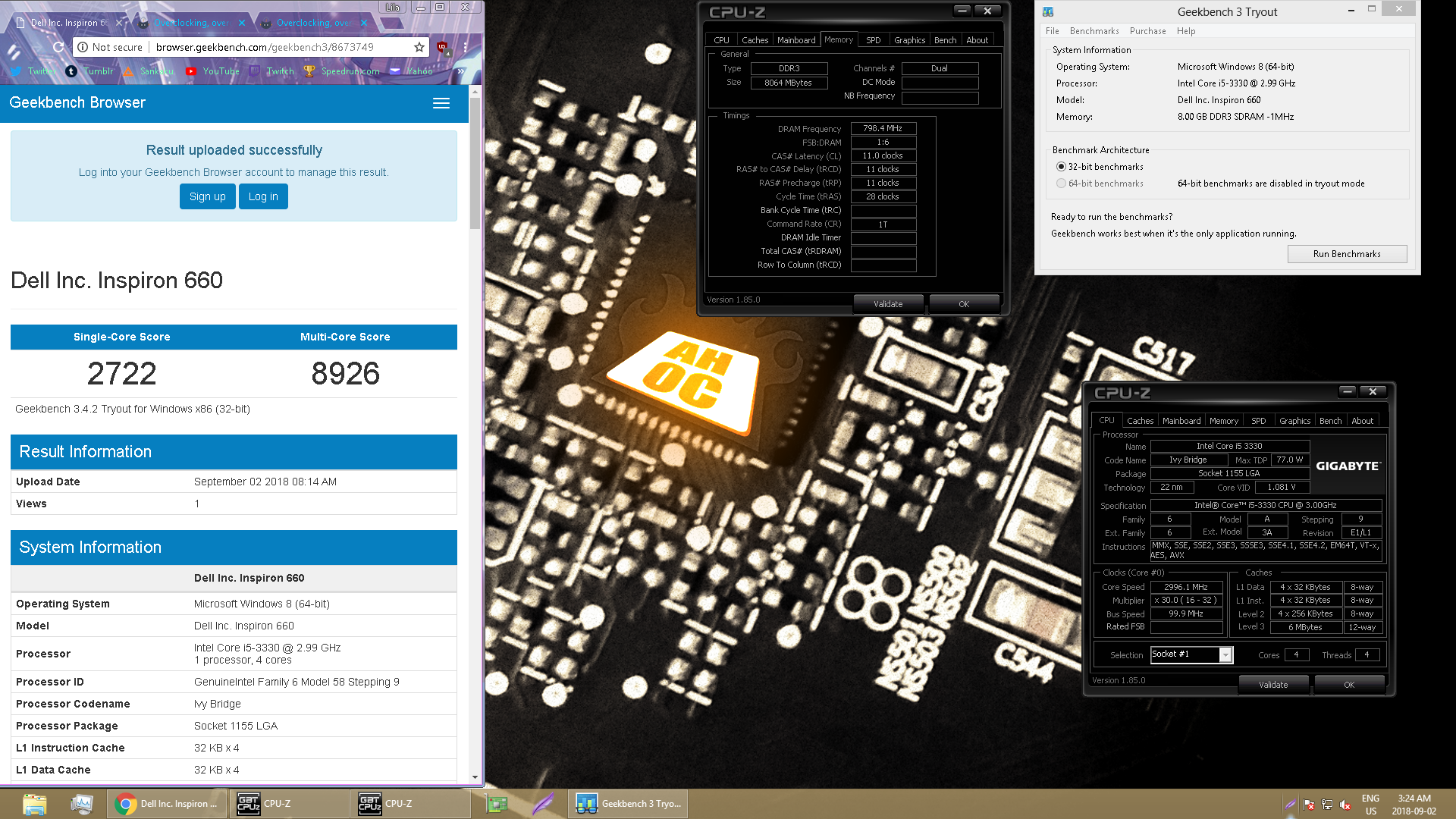This screenshot has width=1456, height=819.
Task: Switch to About tab in top CPU-Z window
Action: coord(977,40)
